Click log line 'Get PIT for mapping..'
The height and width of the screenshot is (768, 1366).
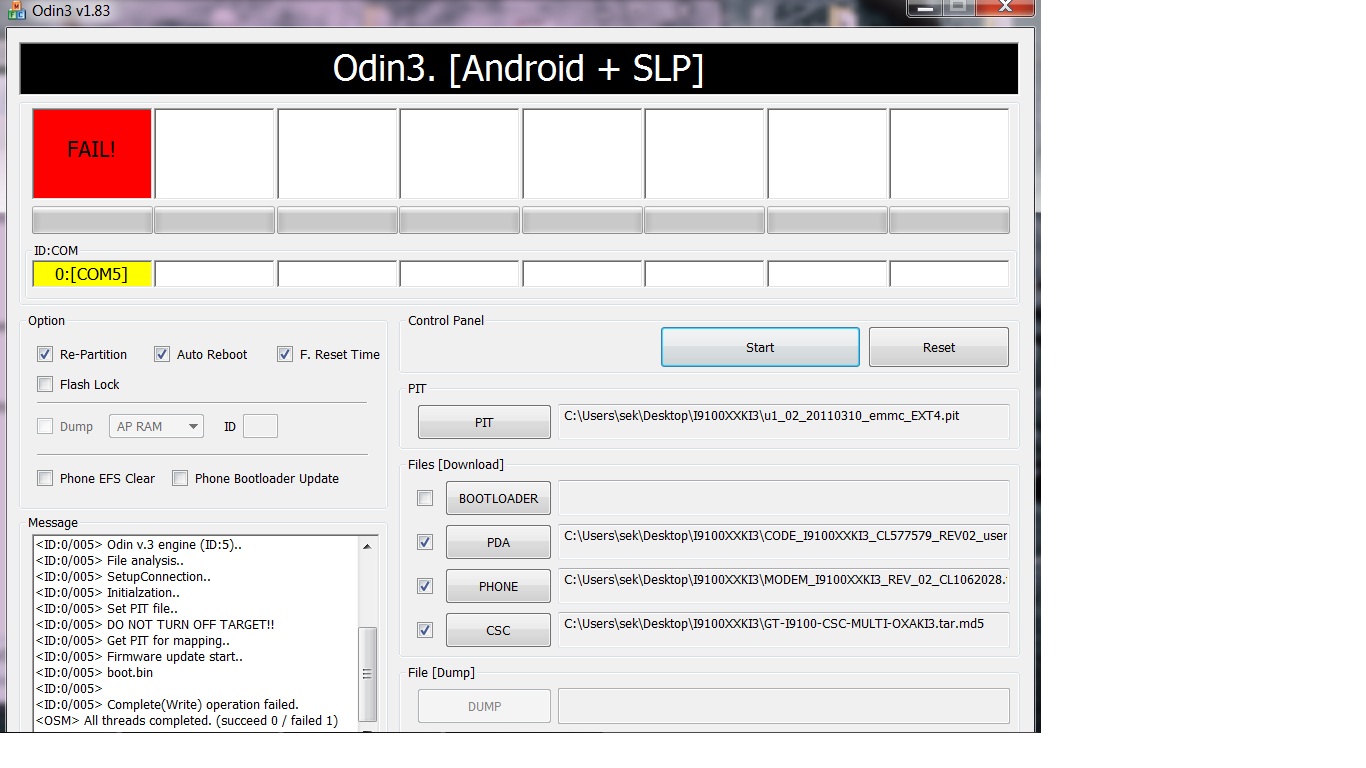[168, 640]
